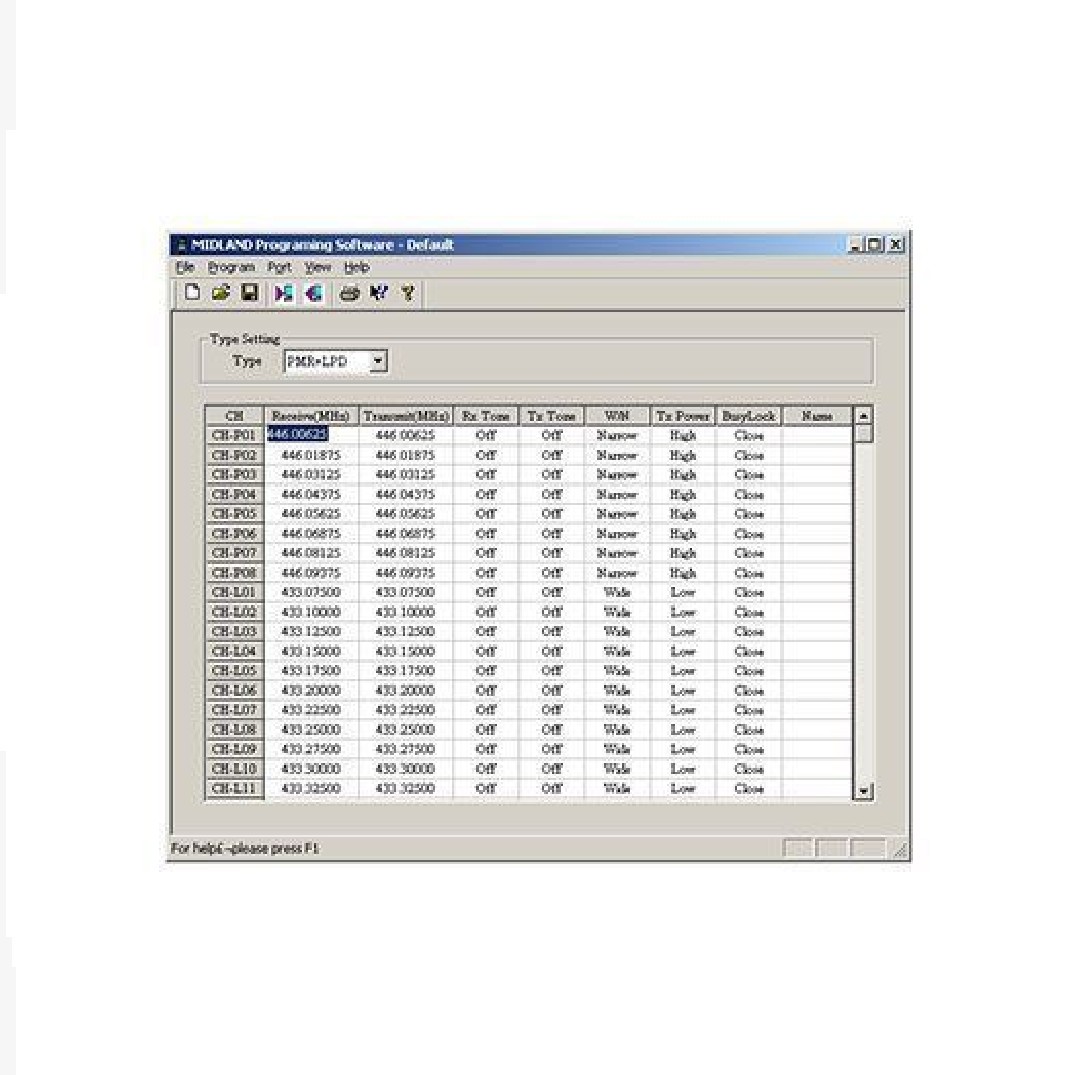Viewport: 1075px width, 1075px height.
Task: Open the Help menu
Action: coord(357,267)
